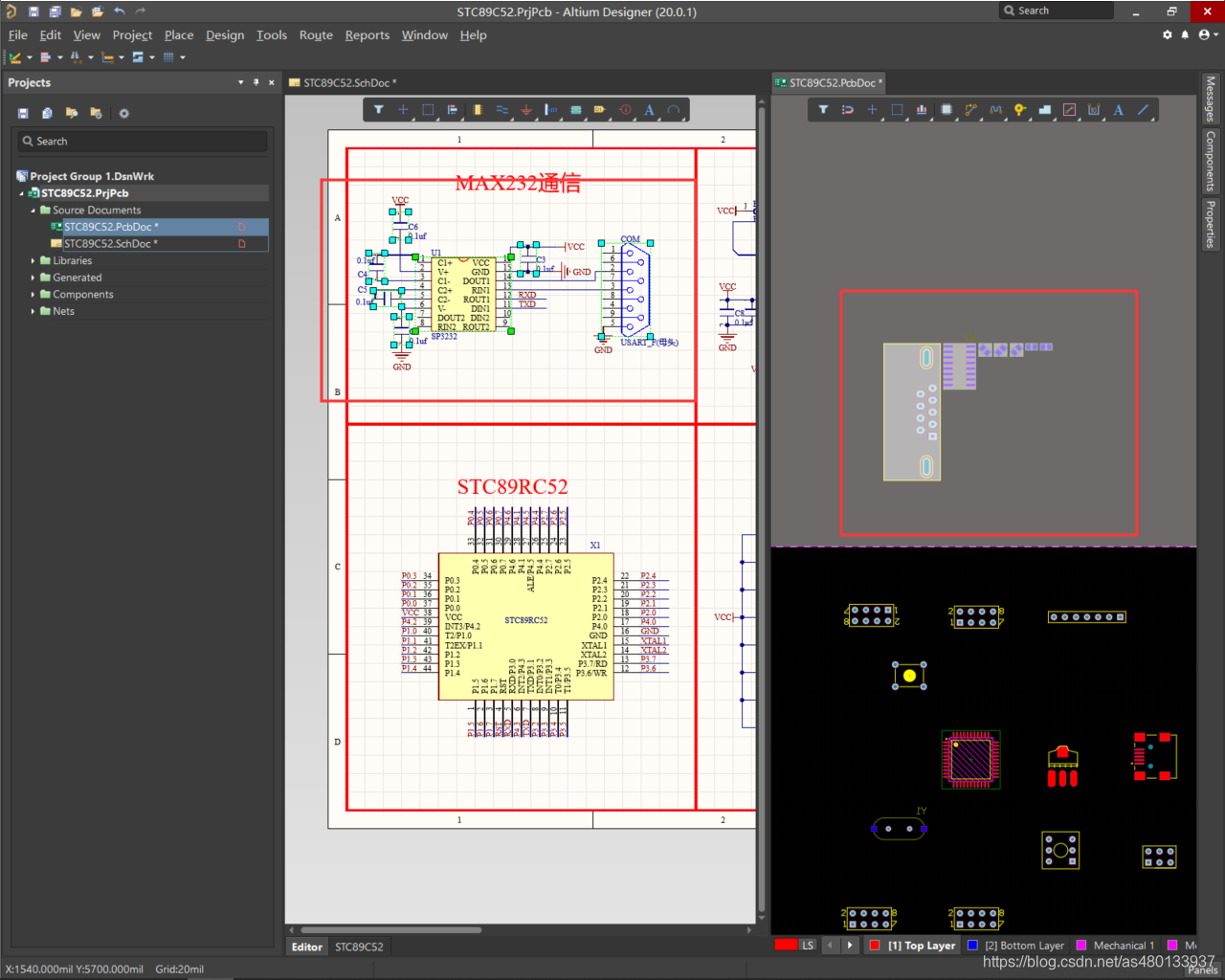The width and height of the screenshot is (1225, 980).
Task: Select the schematic arc drawing tool
Action: pos(674,110)
